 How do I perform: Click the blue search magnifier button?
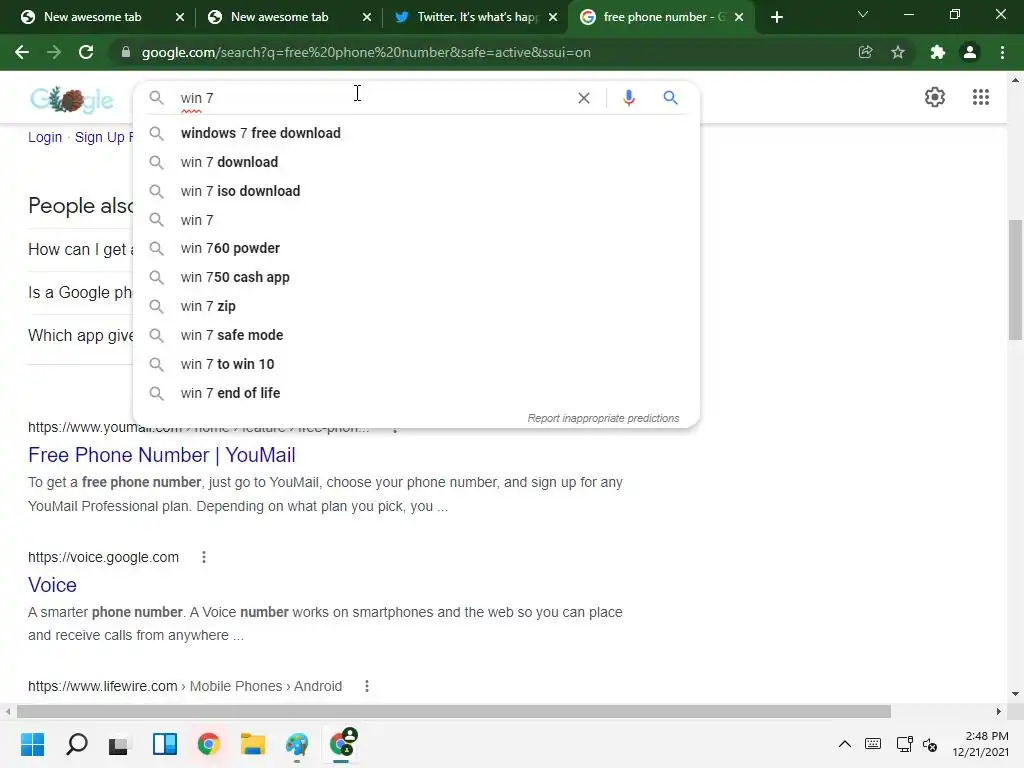click(x=670, y=98)
